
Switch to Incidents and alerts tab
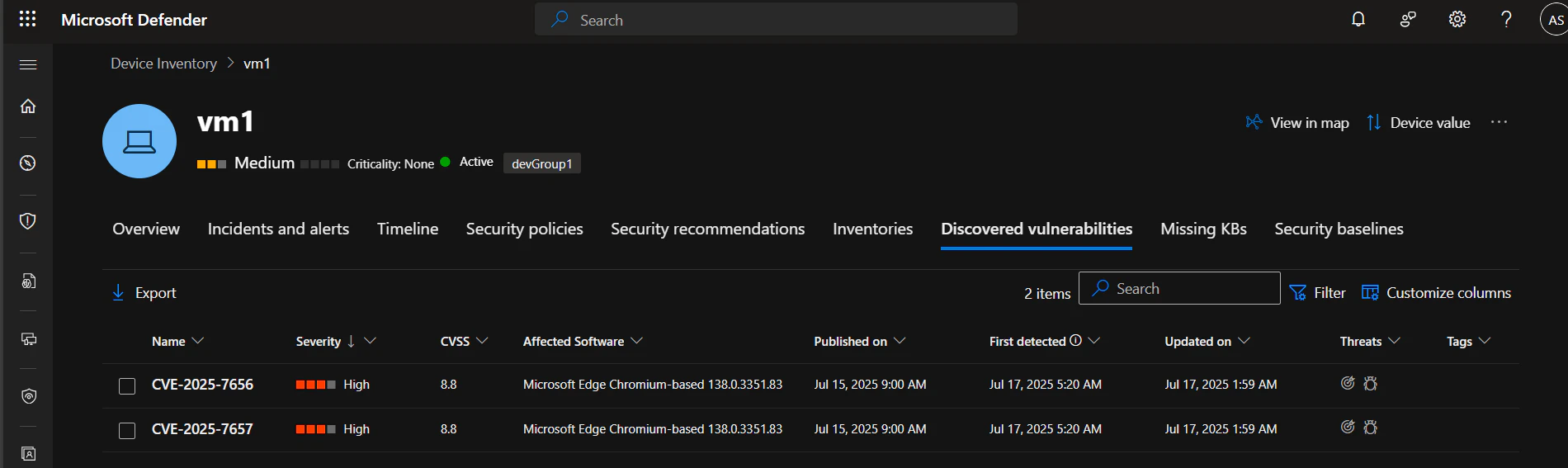point(278,229)
